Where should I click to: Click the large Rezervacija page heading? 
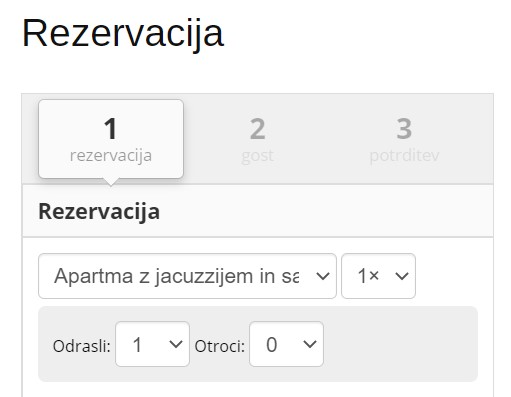(x=123, y=34)
